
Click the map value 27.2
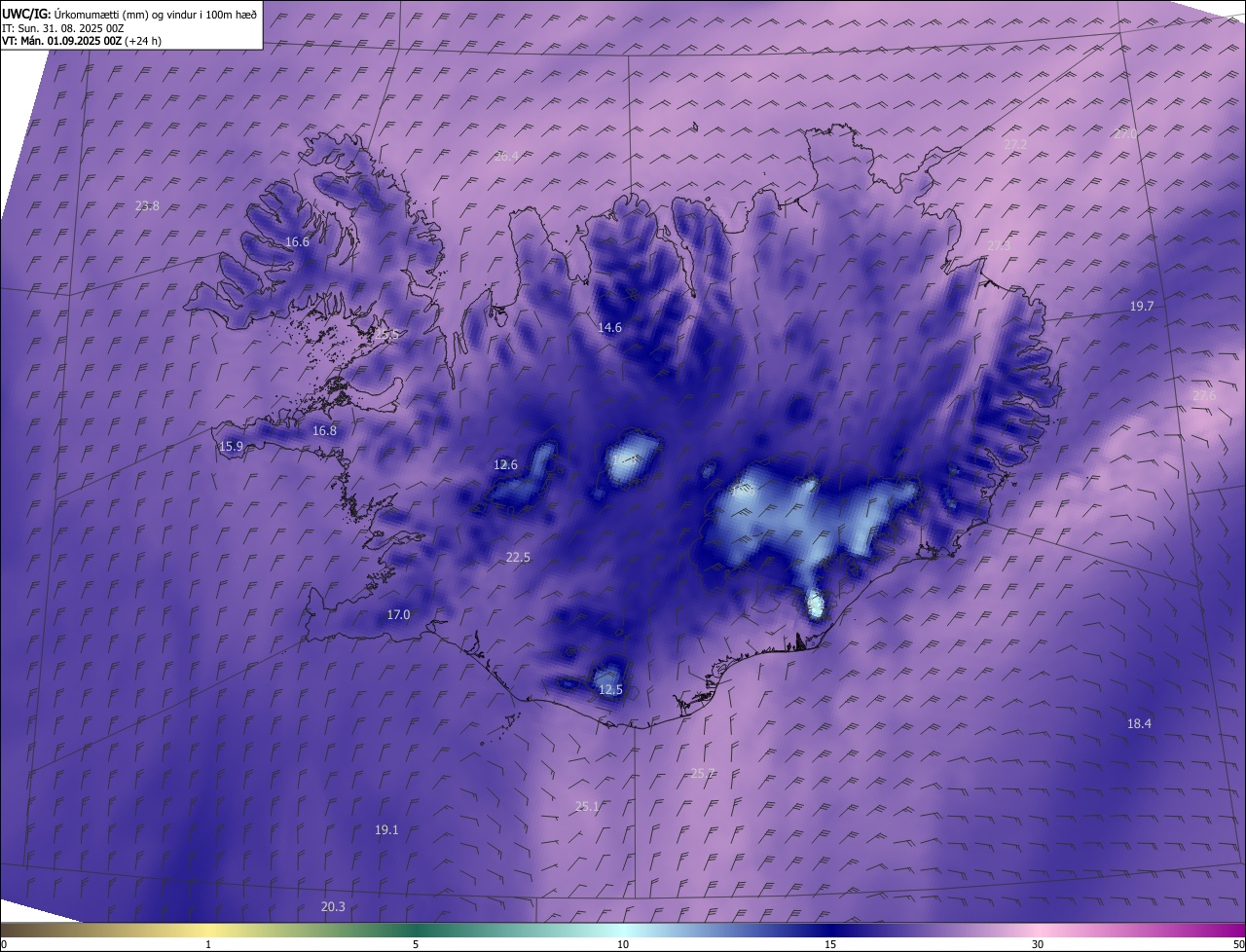coord(1015,144)
